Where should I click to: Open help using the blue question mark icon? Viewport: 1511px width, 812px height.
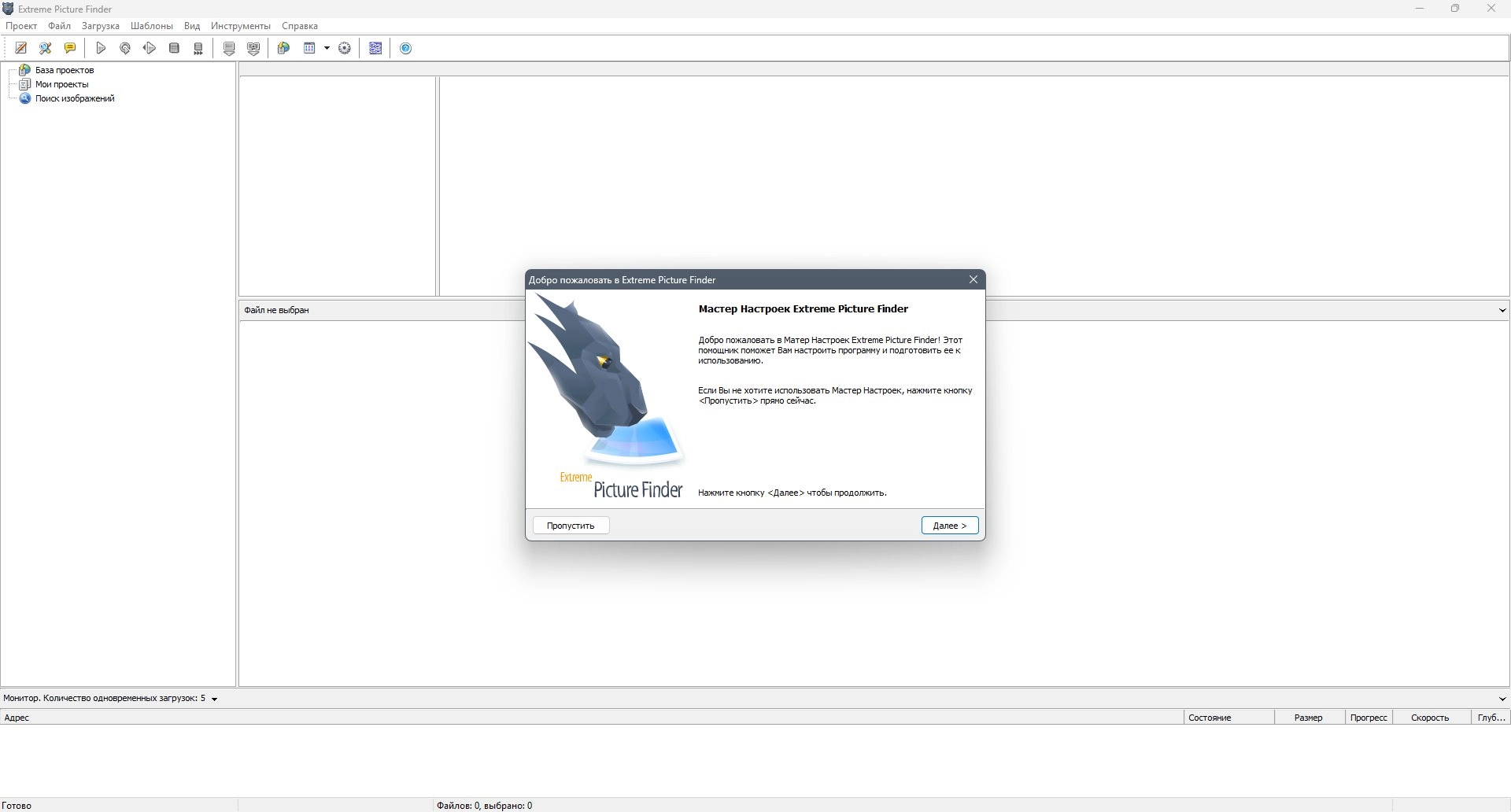click(x=406, y=48)
